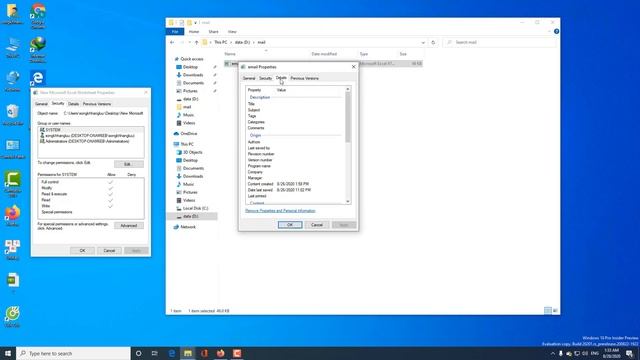This screenshot has width=640, height=360.
Task: Open File Explorer help icon
Action: pyautogui.click(x=556, y=31)
